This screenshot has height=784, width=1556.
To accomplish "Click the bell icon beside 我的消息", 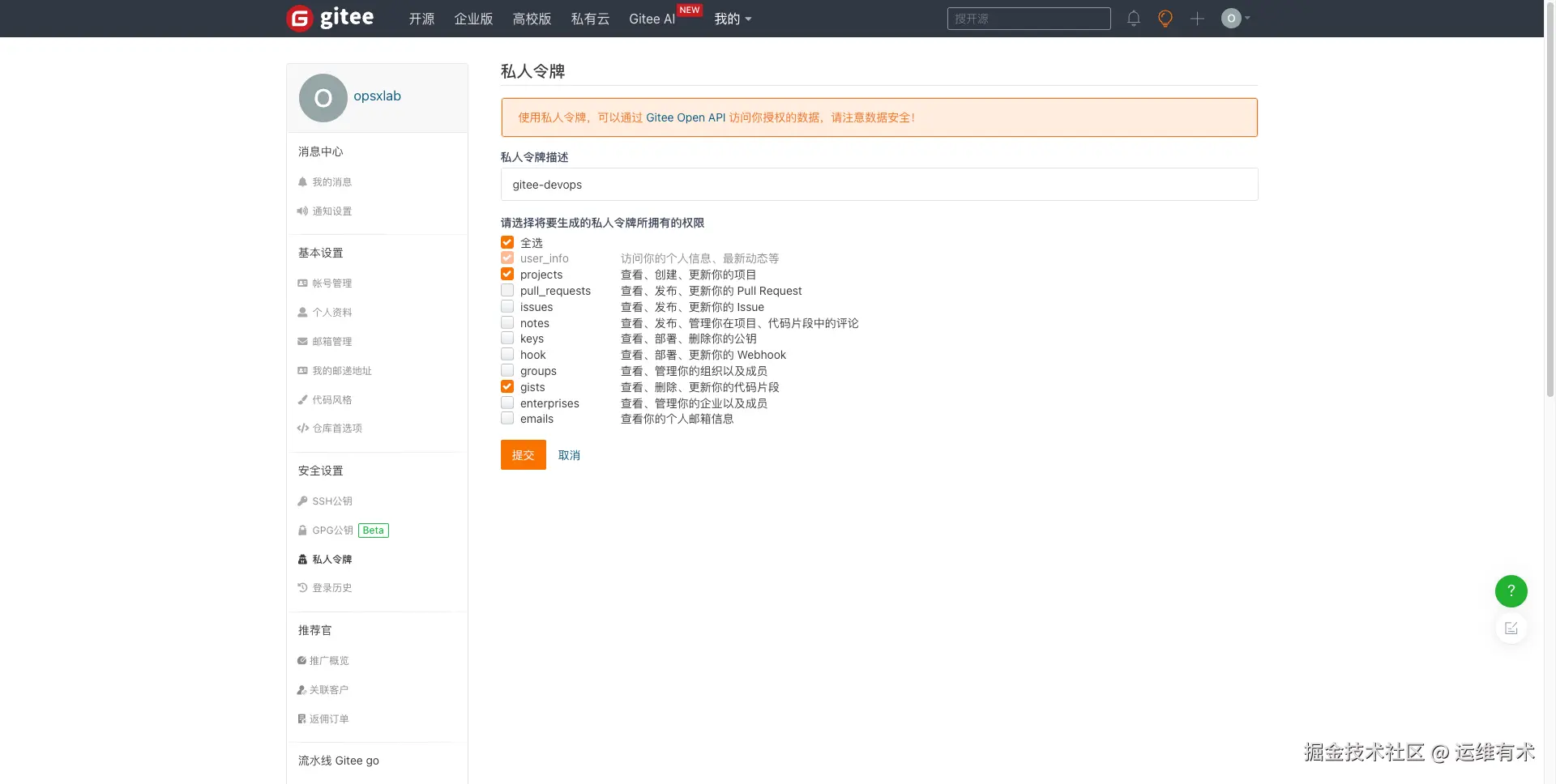I will (x=302, y=182).
